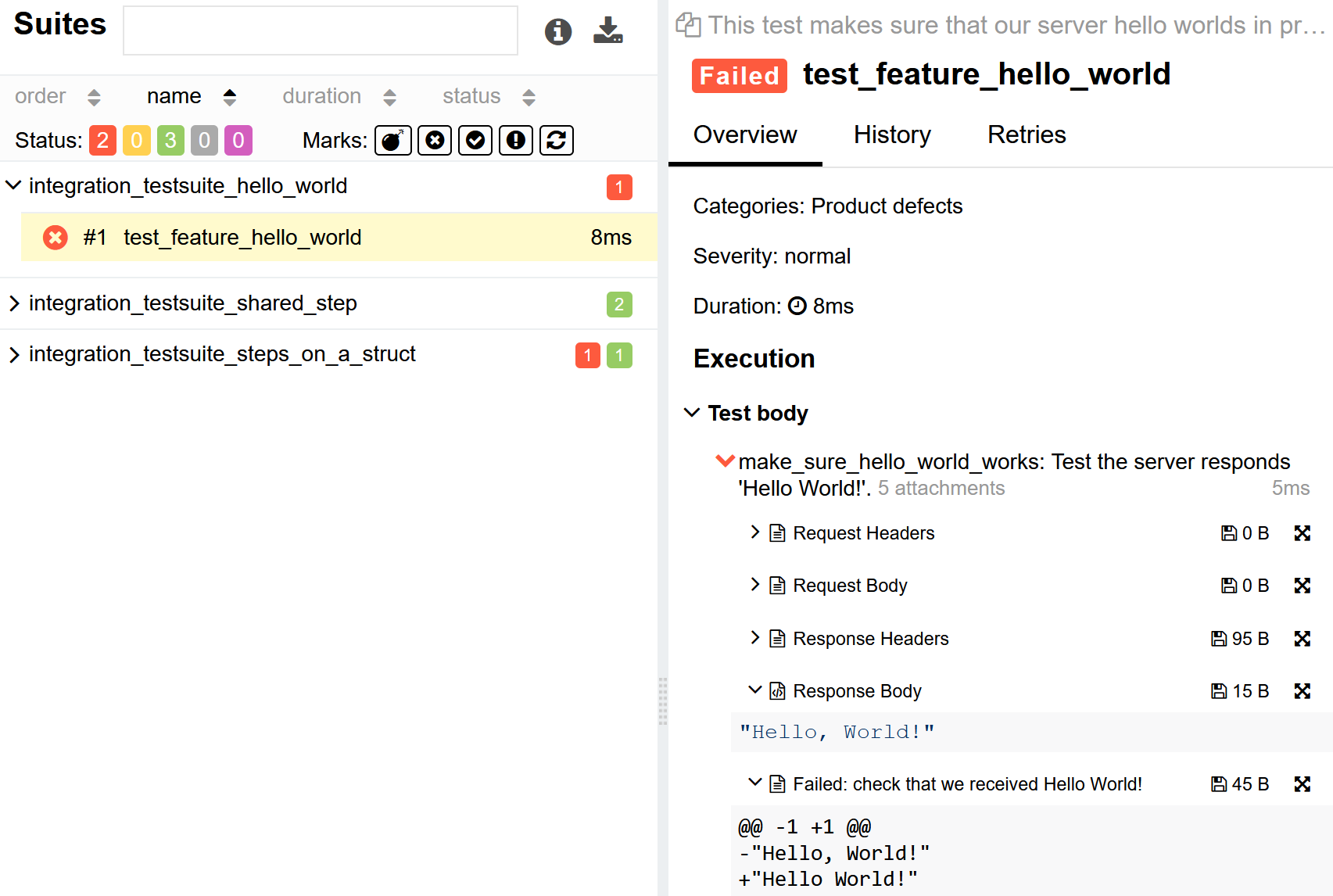Click the red Failed status label
Viewport: 1333px width, 896px height.
pyautogui.click(x=739, y=76)
